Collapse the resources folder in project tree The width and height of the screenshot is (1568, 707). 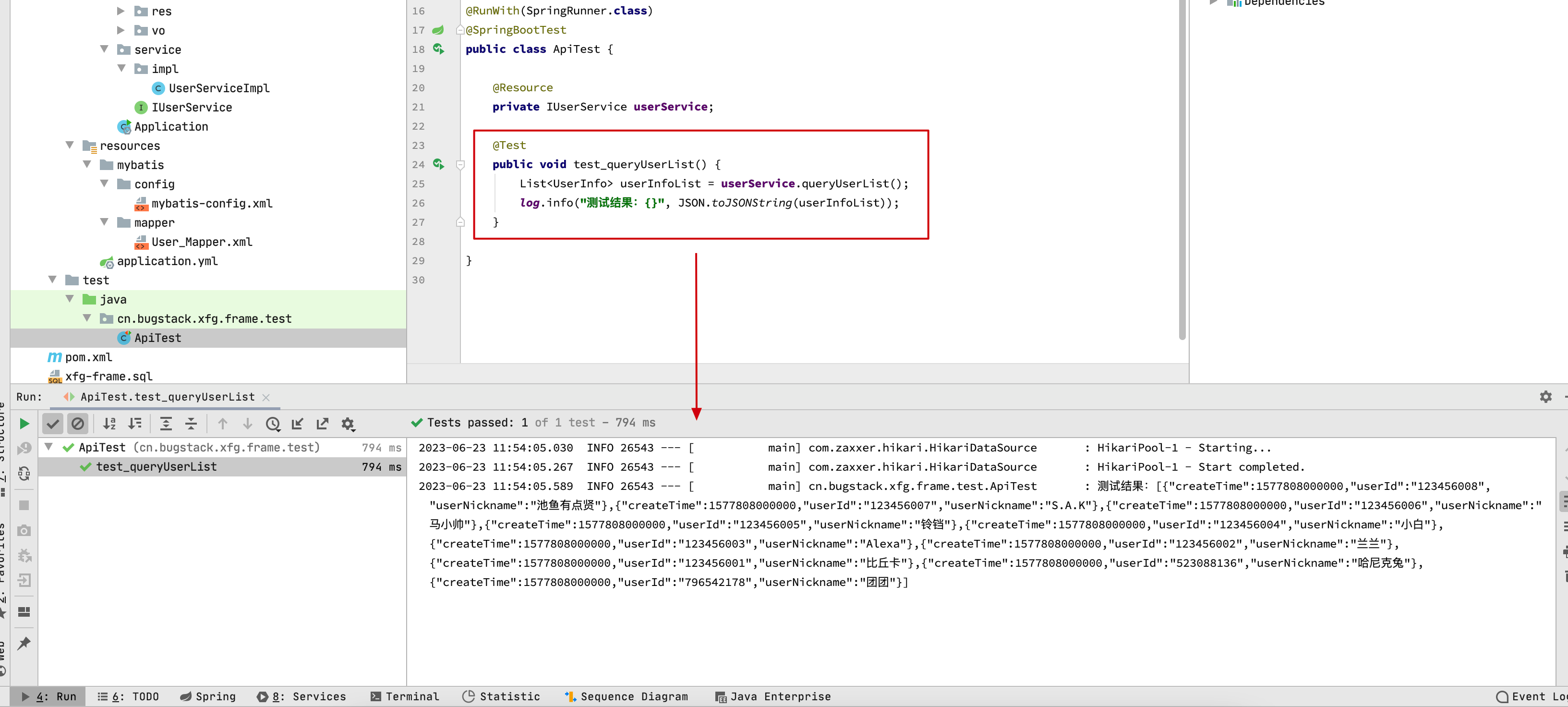click(x=70, y=146)
